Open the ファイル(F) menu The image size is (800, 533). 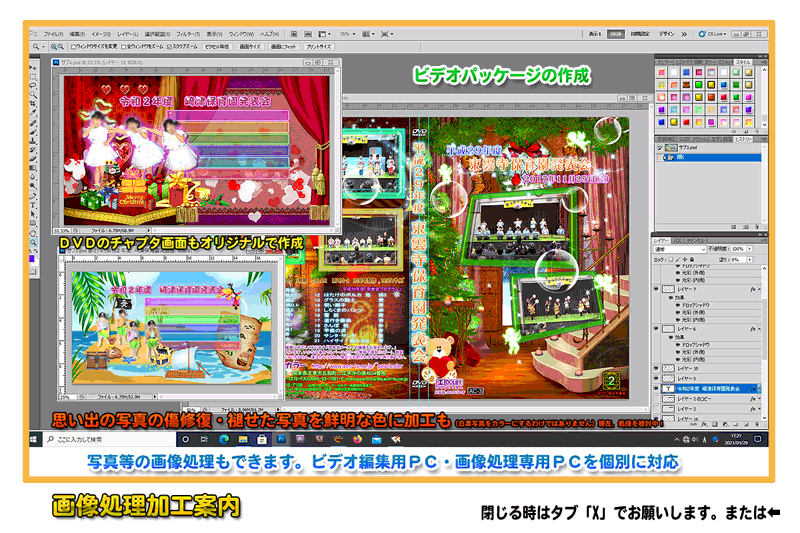click(54, 34)
